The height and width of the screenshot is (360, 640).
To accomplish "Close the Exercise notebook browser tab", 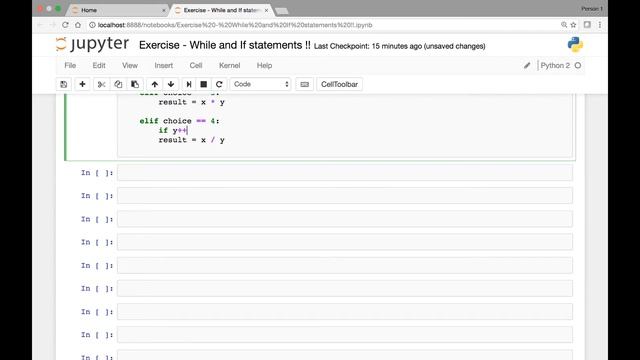I will click(267, 10).
